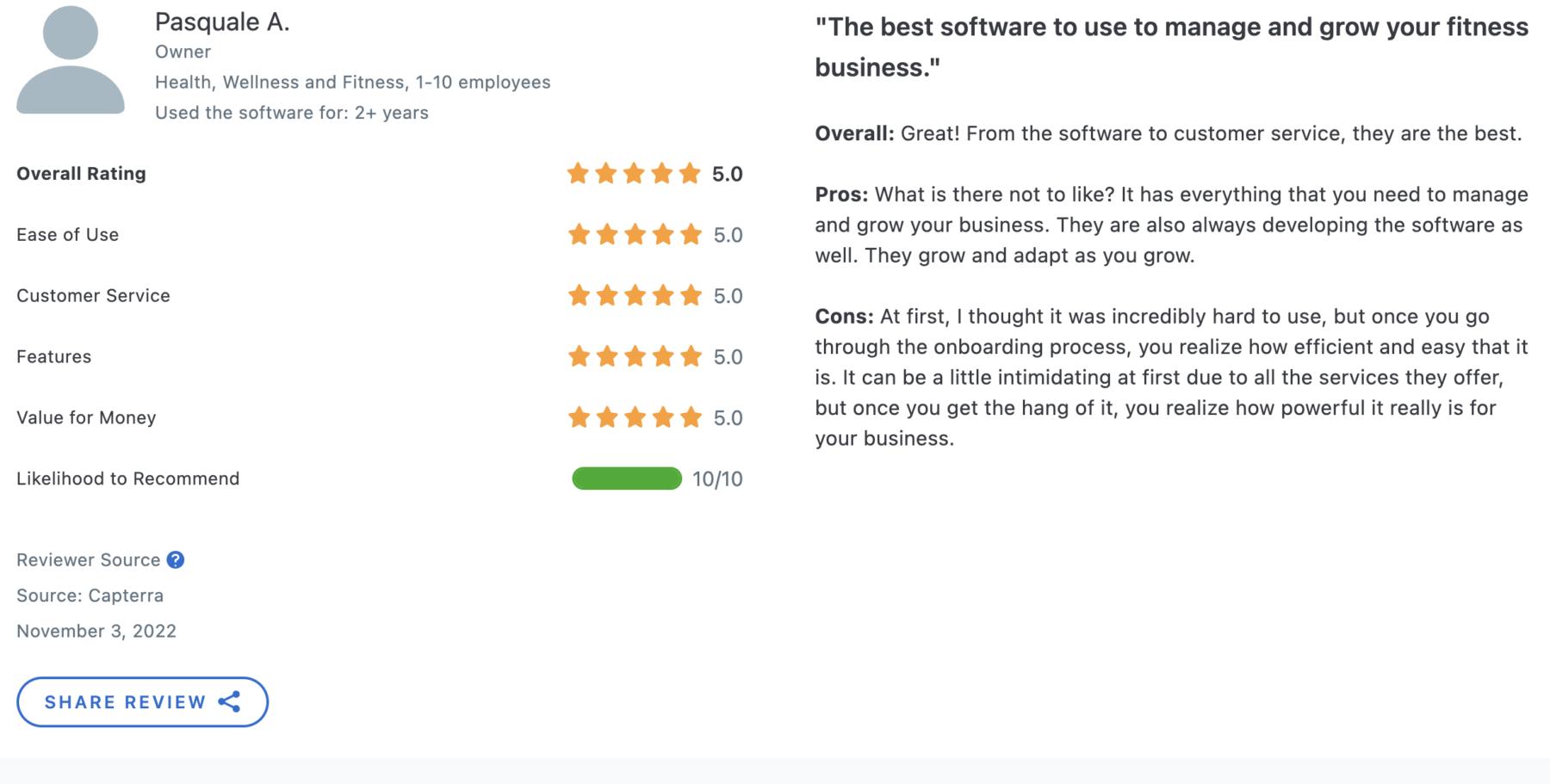Screen dimensions: 1550x784
Task: Click the Reviewer Source label
Action: (89, 560)
